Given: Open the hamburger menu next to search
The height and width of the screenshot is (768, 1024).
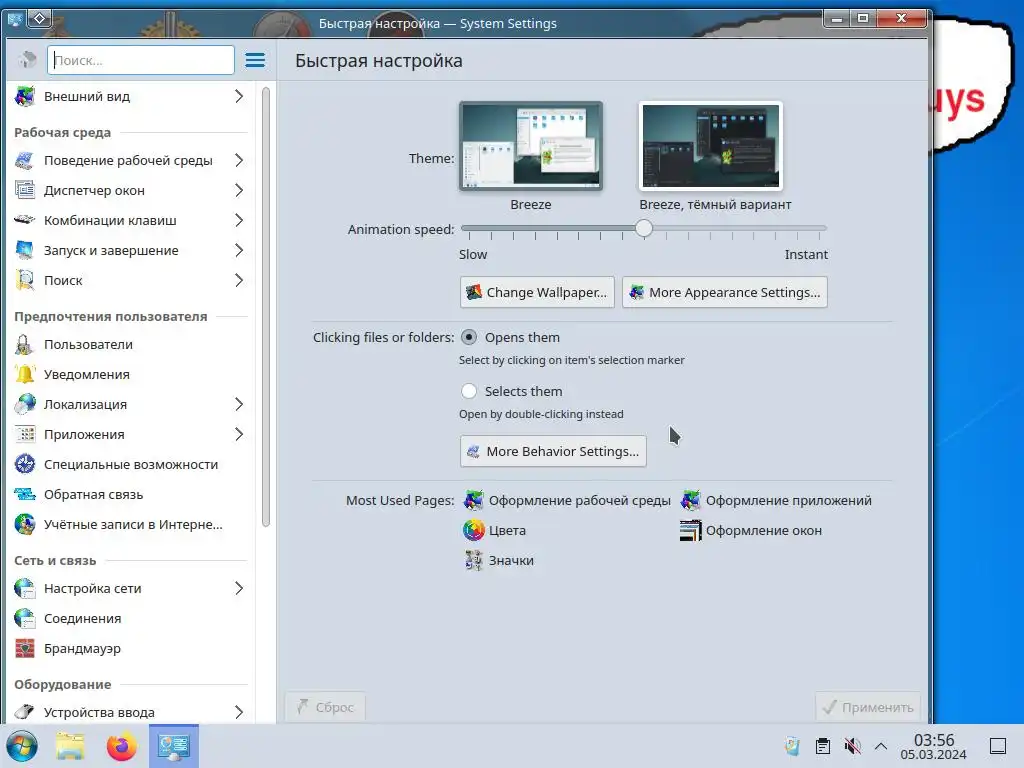Looking at the screenshot, I should click(255, 60).
